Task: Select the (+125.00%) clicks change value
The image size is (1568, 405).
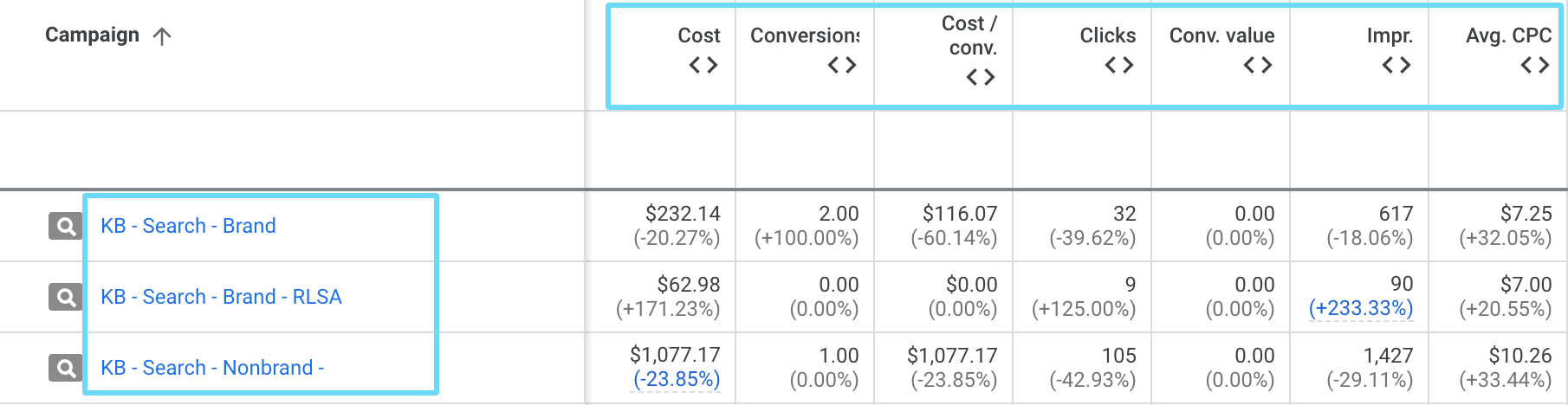Action: click(1084, 309)
